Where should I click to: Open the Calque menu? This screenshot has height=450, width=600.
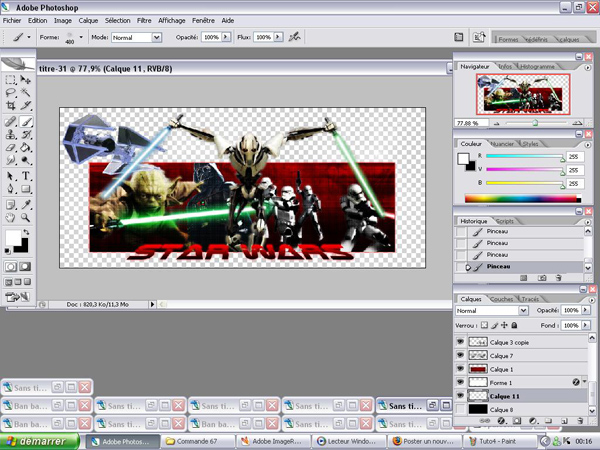click(x=88, y=21)
